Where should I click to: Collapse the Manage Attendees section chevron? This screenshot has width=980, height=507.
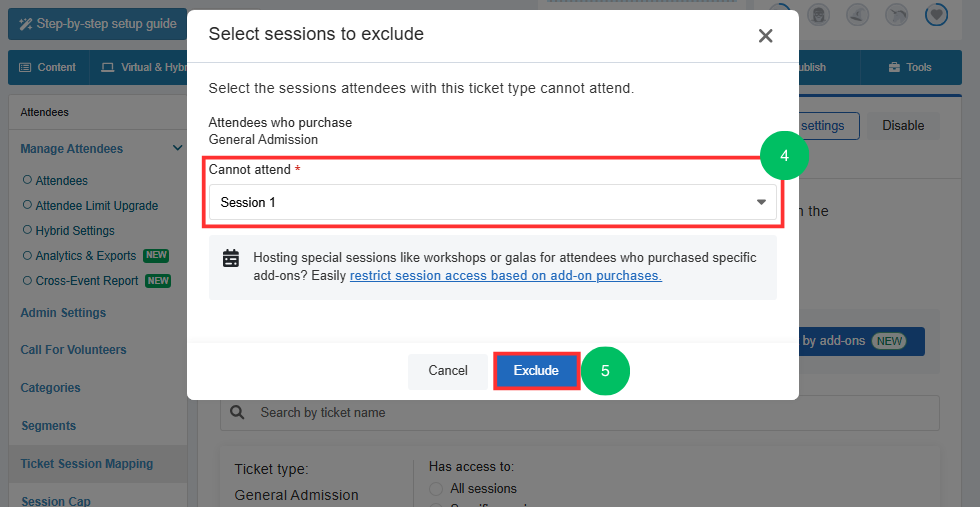[x=178, y=148]
